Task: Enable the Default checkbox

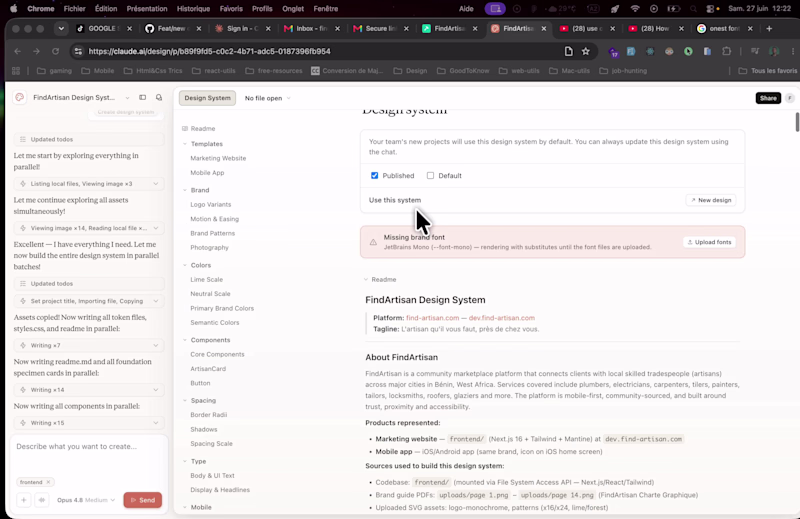Action: tap(430, 176)
